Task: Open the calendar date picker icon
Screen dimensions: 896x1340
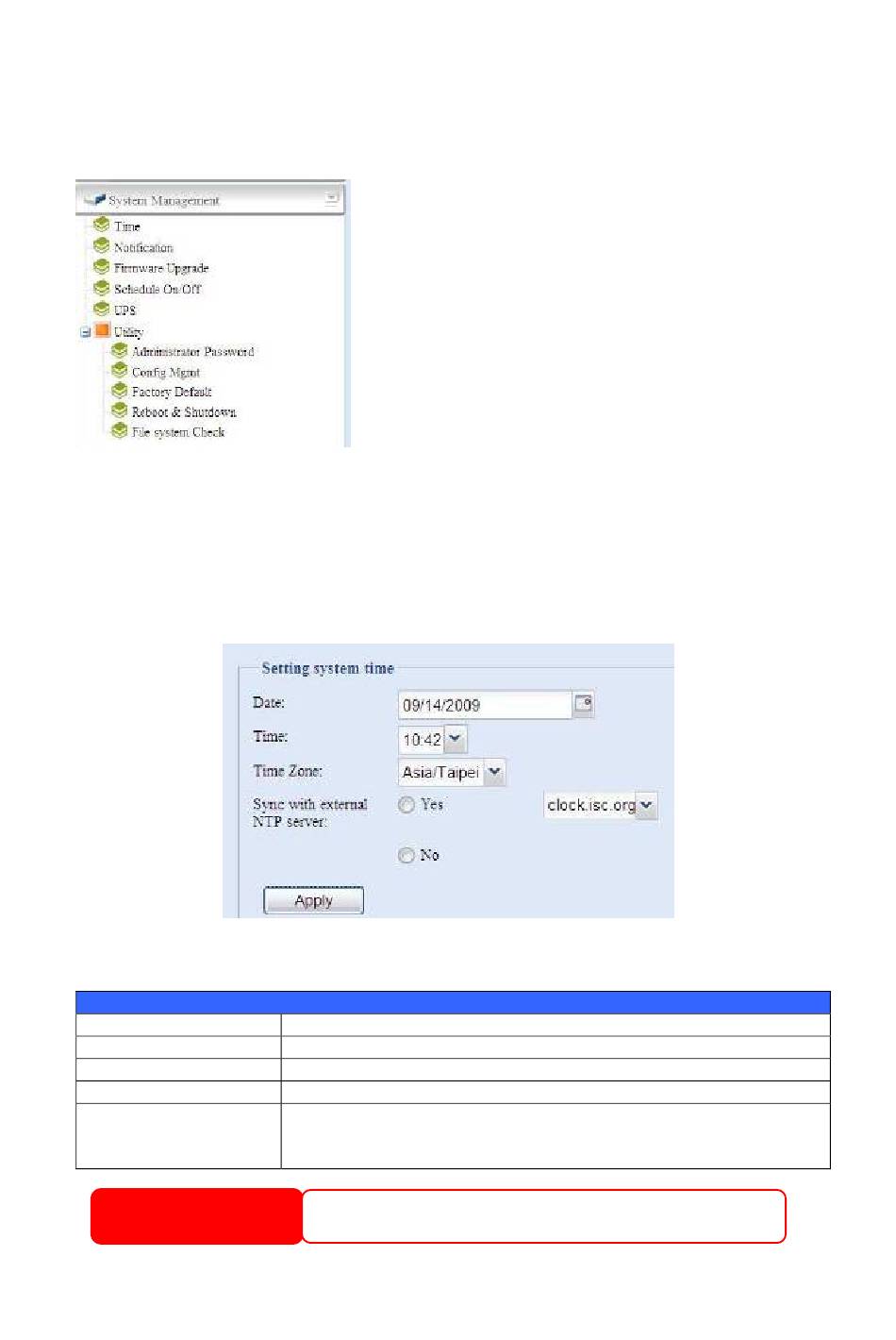Action: coord(584,704)
